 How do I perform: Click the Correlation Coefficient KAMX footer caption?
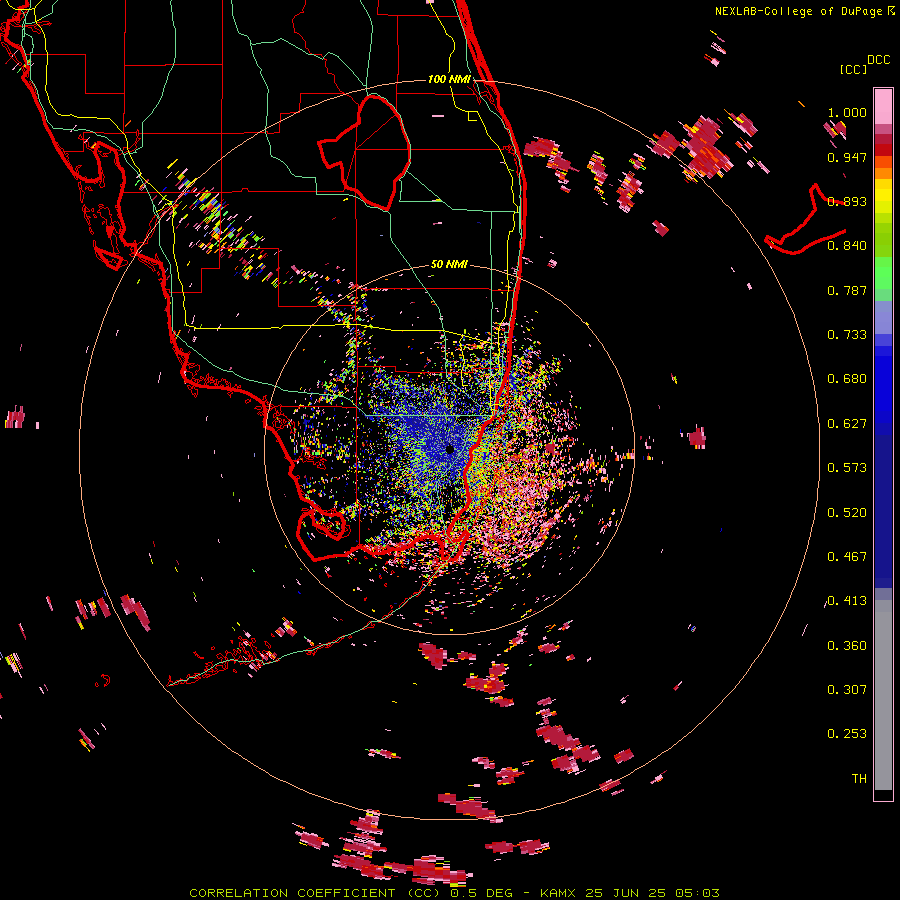click(x=454, y=893)
